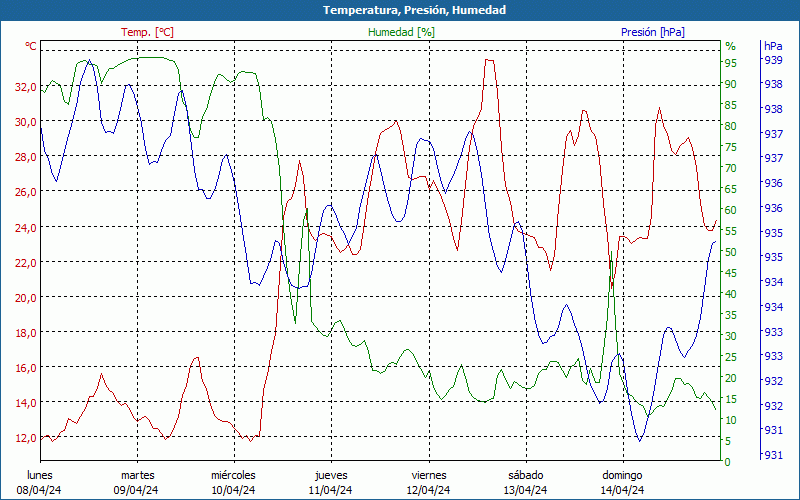Click the 28,0 temperature axis value

(26, 157)
